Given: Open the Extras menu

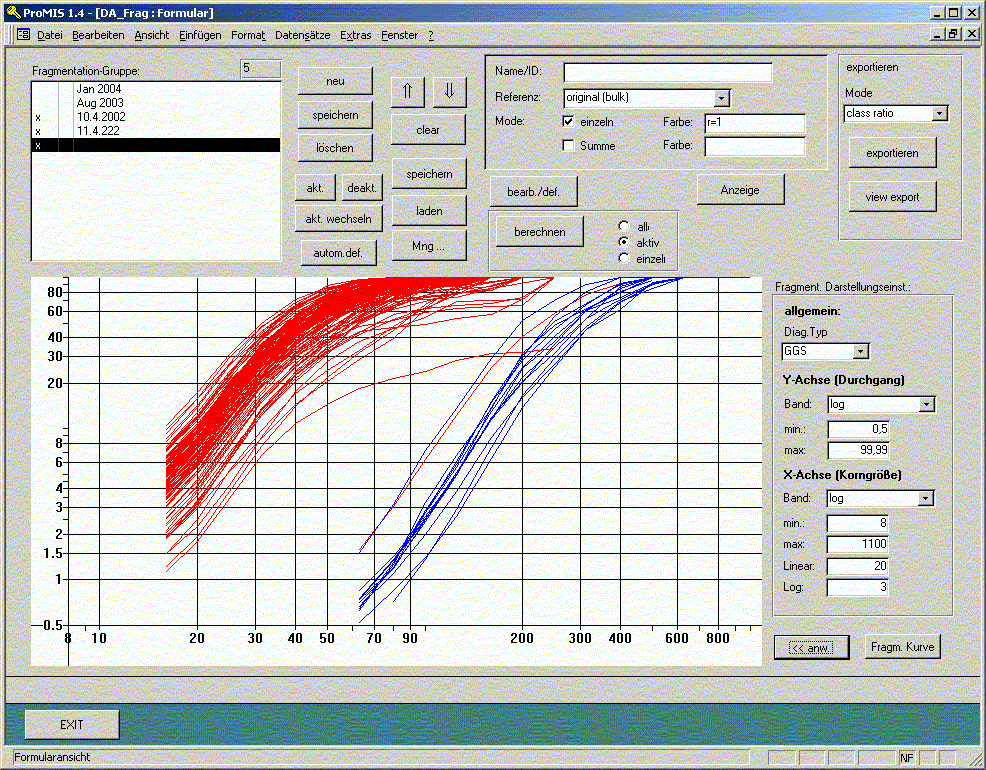Looking at the screenshot, I should point(355,35).
